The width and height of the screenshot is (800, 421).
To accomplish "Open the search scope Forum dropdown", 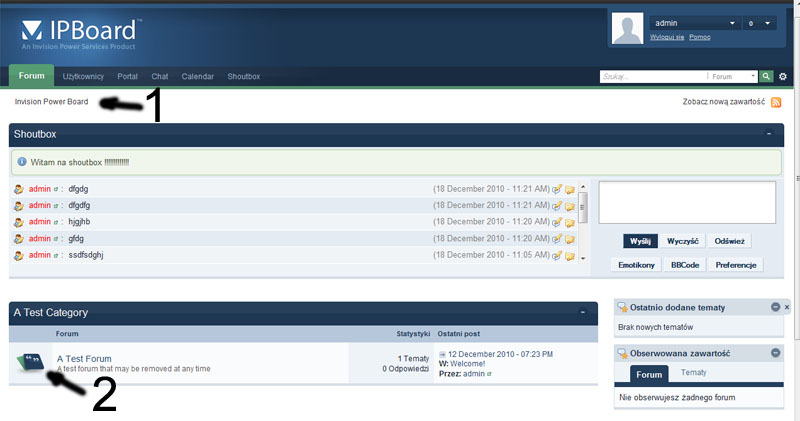I will click(x=733, y=77).
